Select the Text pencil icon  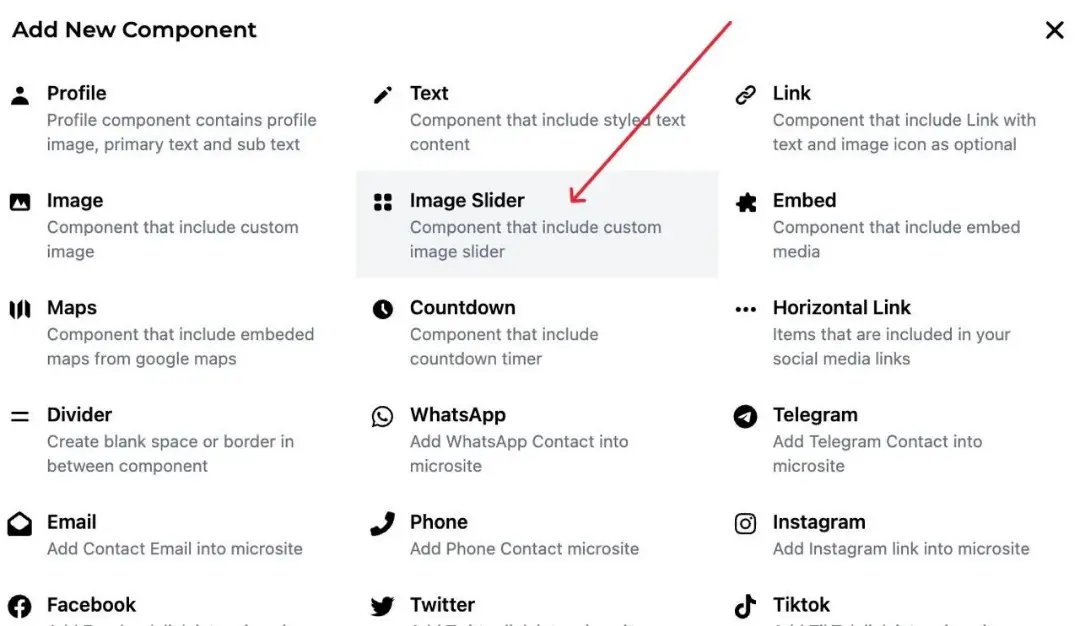point(383,95)
